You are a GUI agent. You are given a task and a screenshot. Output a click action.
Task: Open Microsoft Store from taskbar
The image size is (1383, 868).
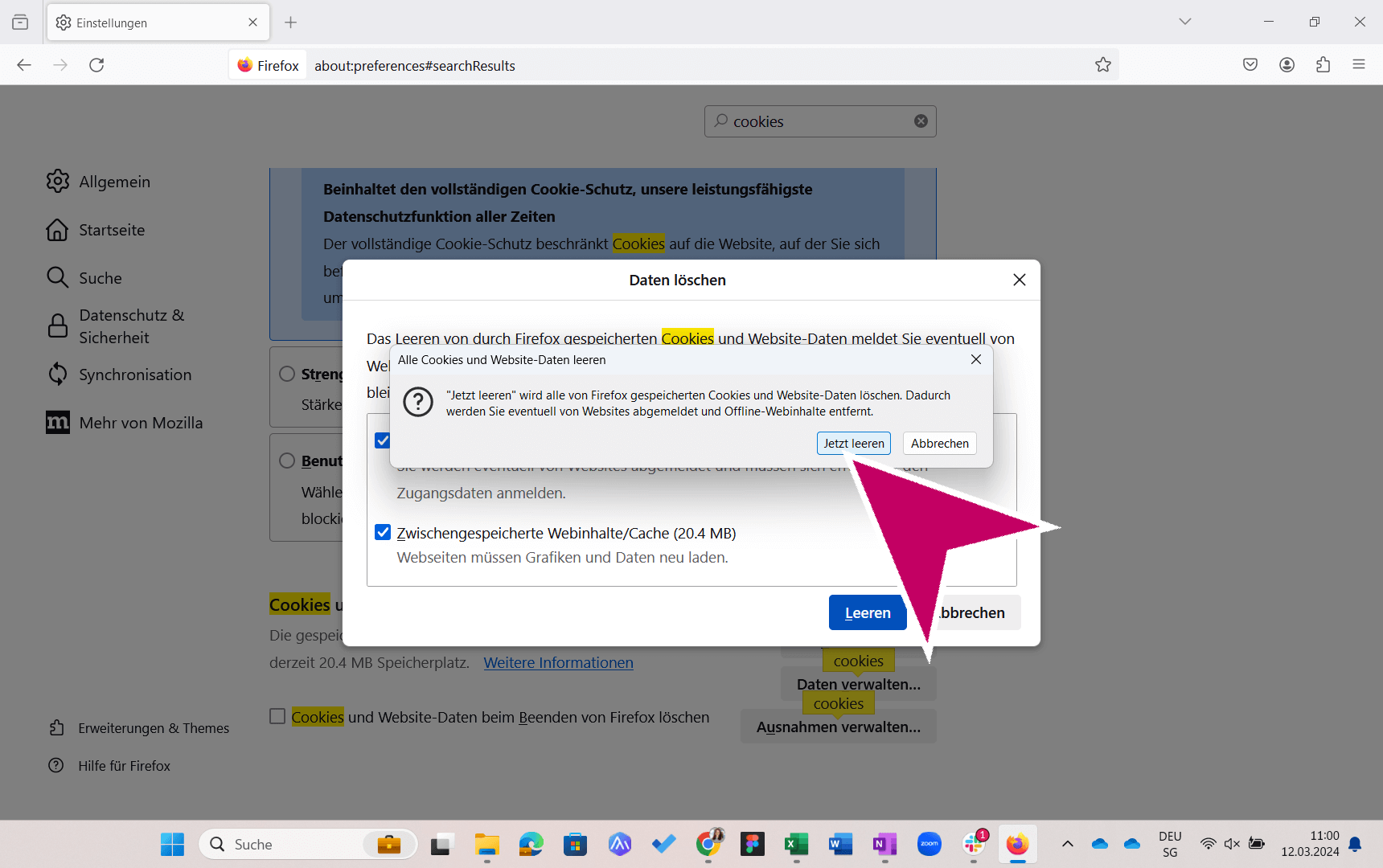coord(575,844)
